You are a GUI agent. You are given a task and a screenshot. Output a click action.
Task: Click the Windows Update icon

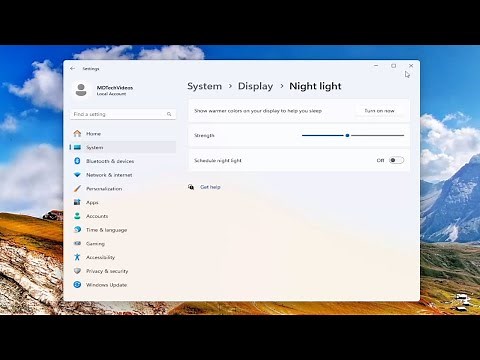[77, 285]
